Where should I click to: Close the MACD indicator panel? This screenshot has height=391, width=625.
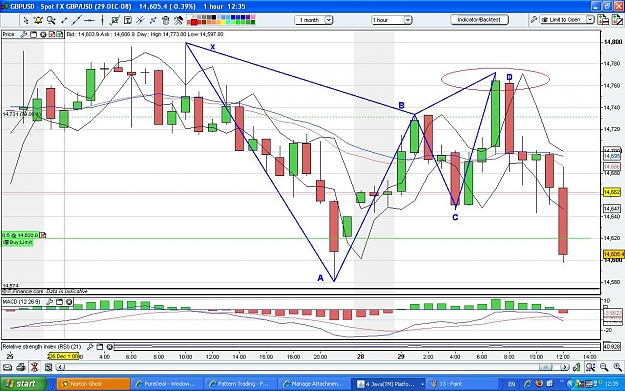69,302
